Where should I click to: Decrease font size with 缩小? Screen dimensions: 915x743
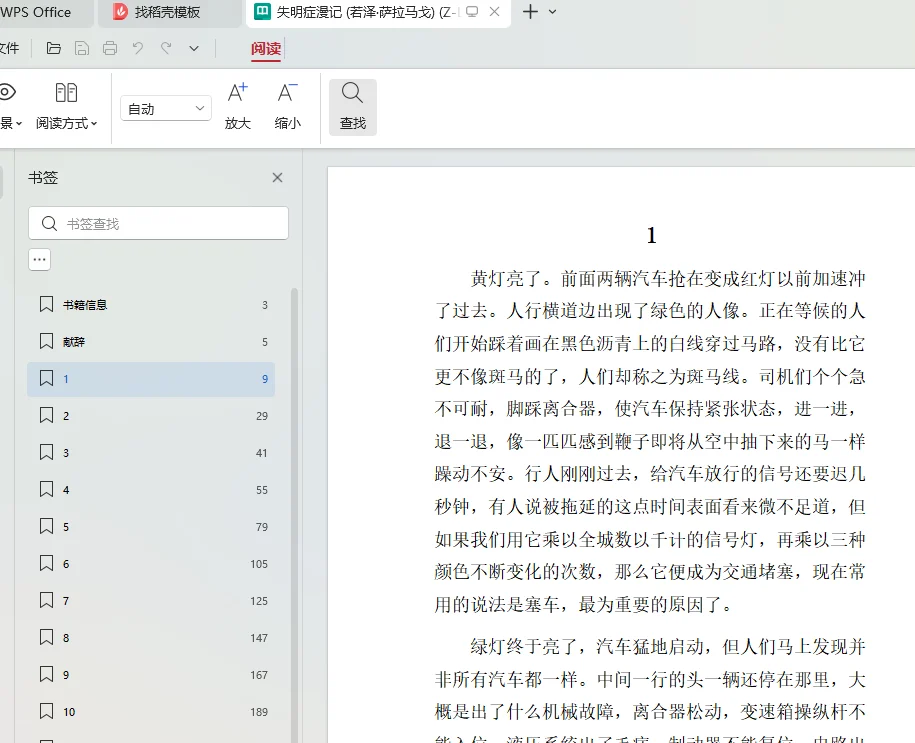coord(288,107)
